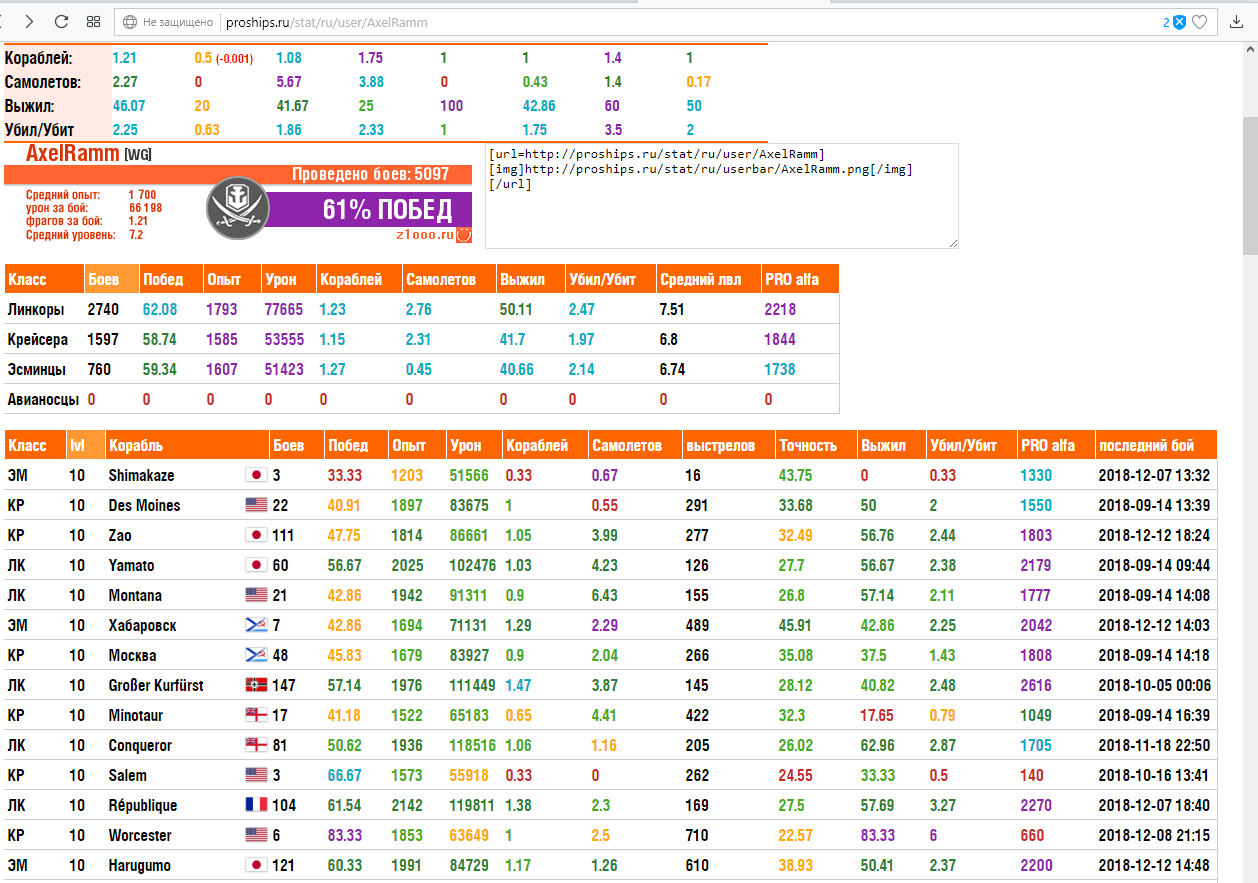Select the Крейсера row label
This screenshot has width=1258, height=883.
[37, 340]
